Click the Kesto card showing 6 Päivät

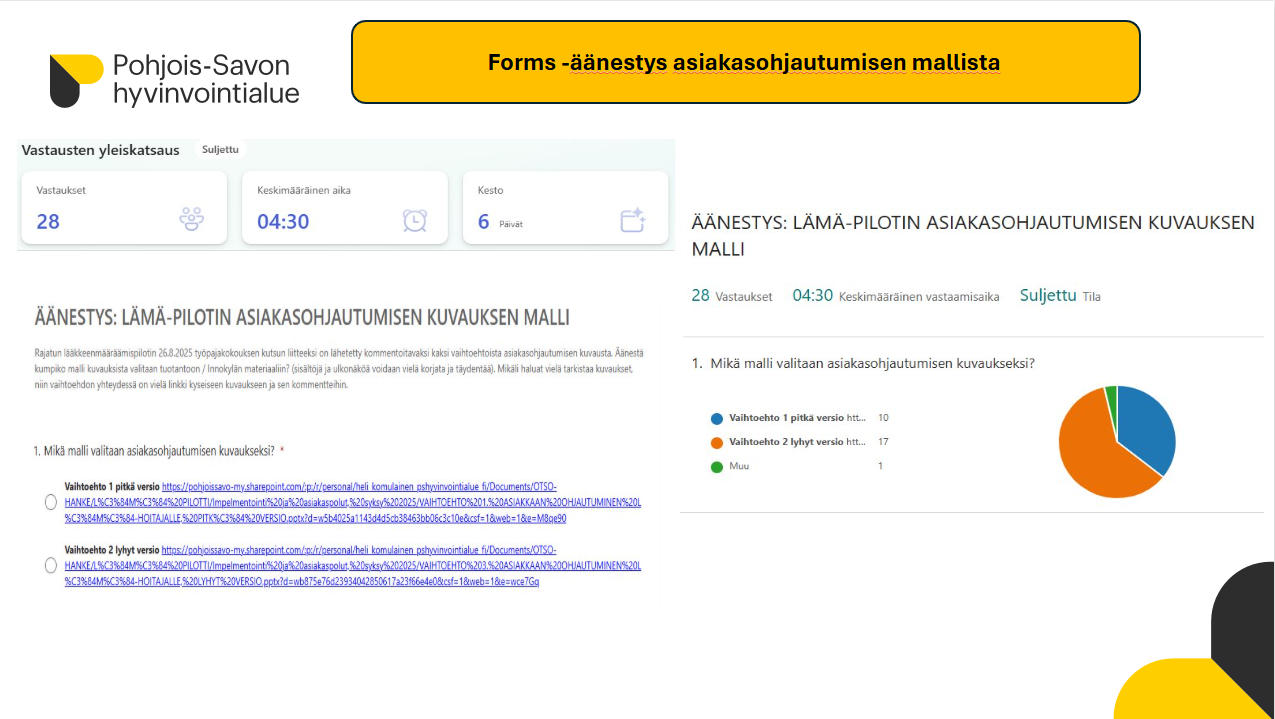(565, 207)
